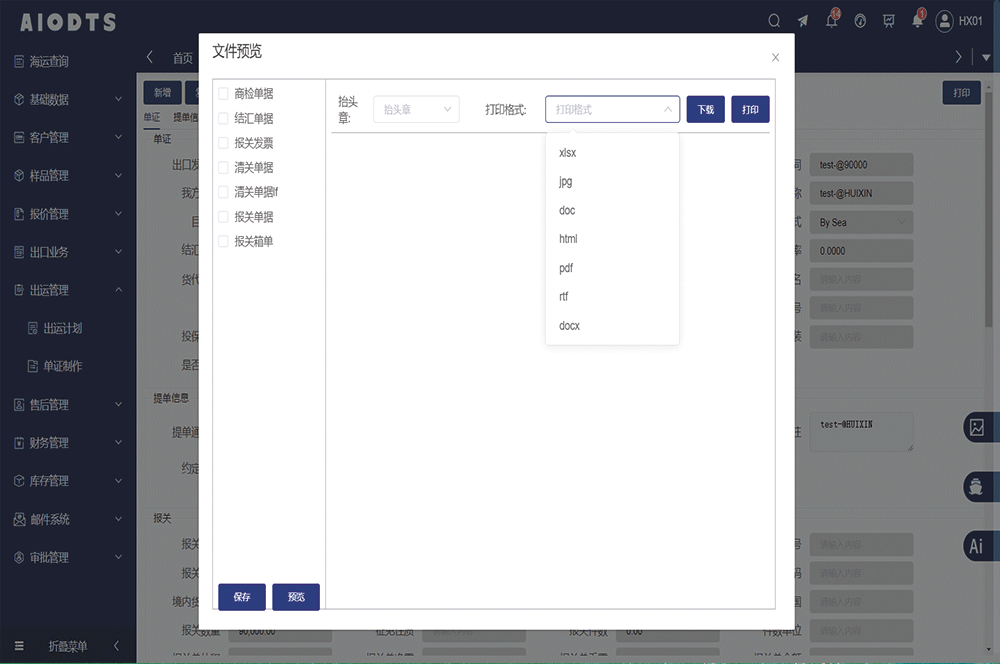Expand 库存管理 sidebar menu
1000x664 pixels.
pyautogui.click(x=68, y=481)
